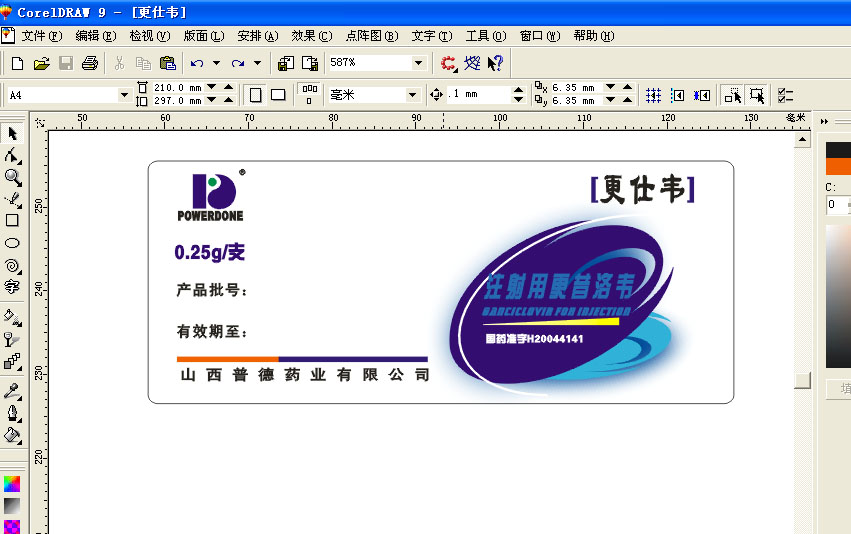Expand the A4 paper size dropdown
The height and width of the screenshot is (534, 851).
pyautogui.click(x=124, y=95)
